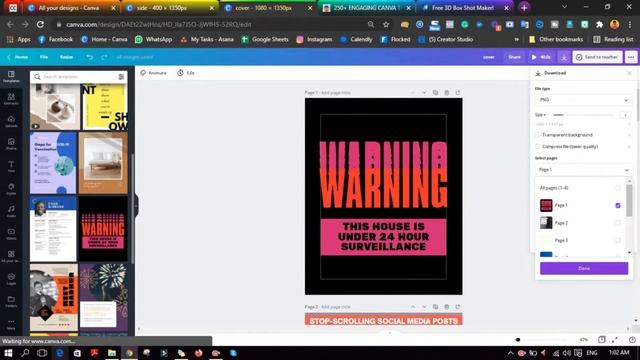Adjust the download Size slider

pos(584,115)
